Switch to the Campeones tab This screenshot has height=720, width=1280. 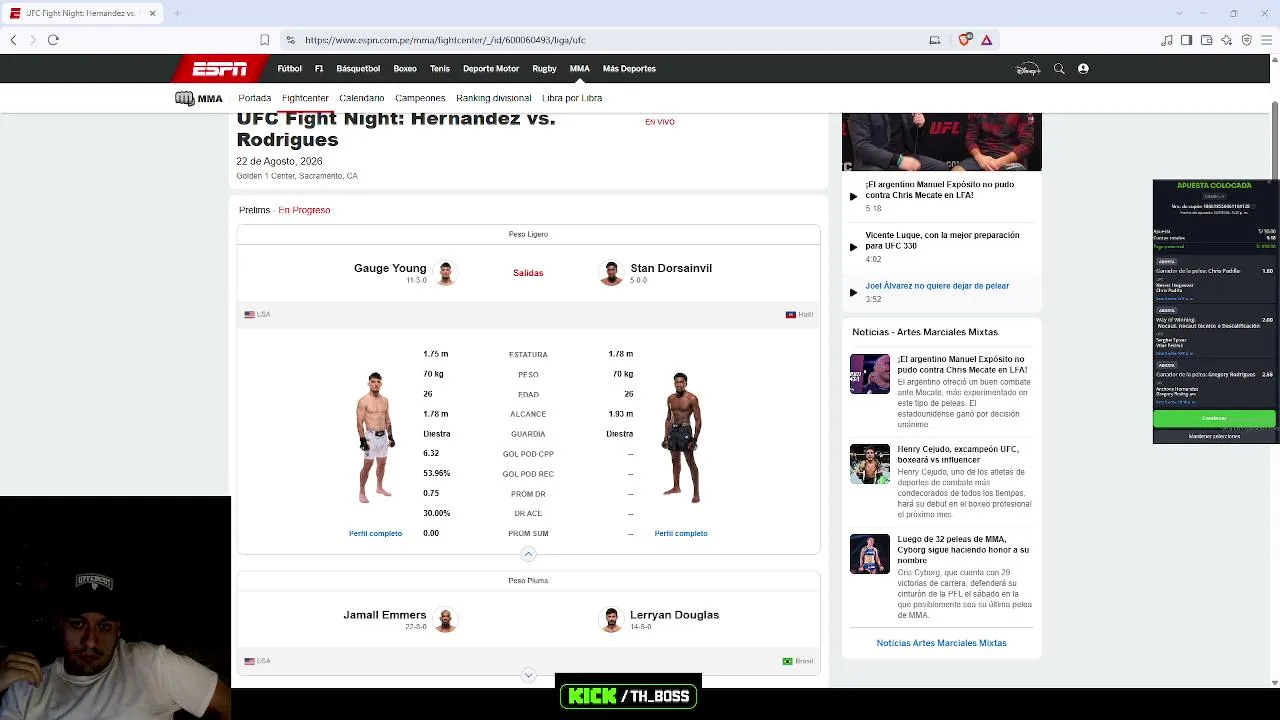click(x=420, y=98)
